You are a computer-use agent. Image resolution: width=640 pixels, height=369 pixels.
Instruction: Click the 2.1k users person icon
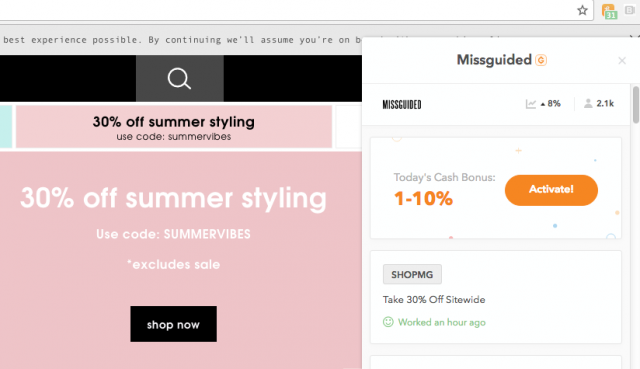point(588,103)
